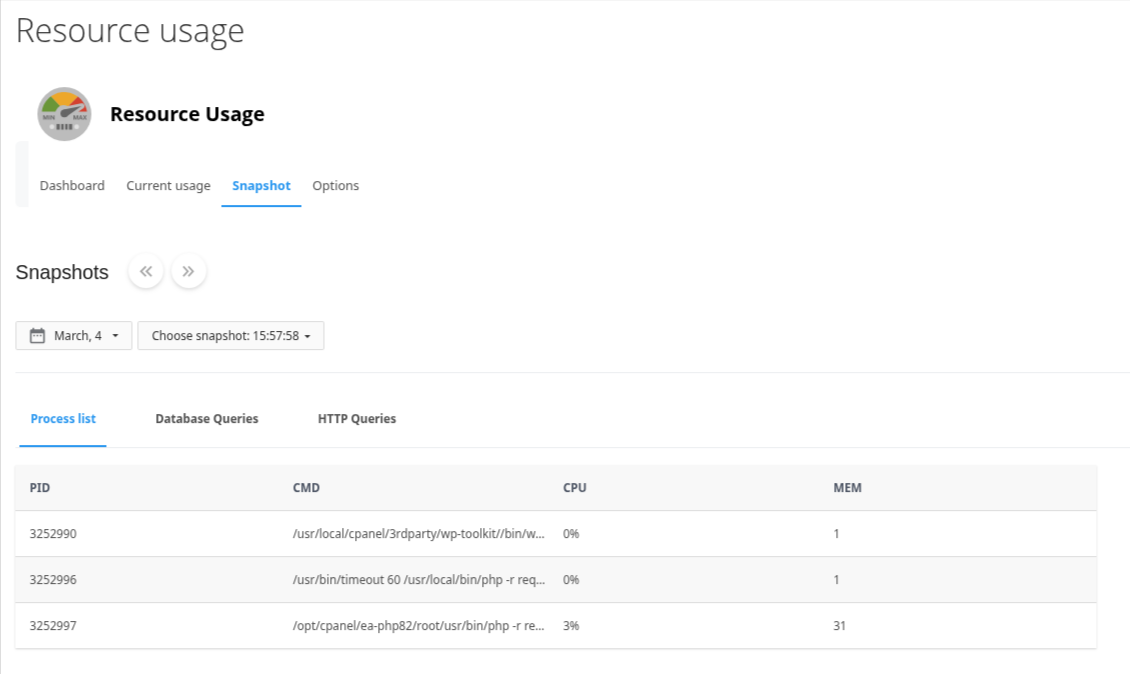
Task: Go to the next snapshot with the double-right arrow
Action: click(x=188, y=271)
